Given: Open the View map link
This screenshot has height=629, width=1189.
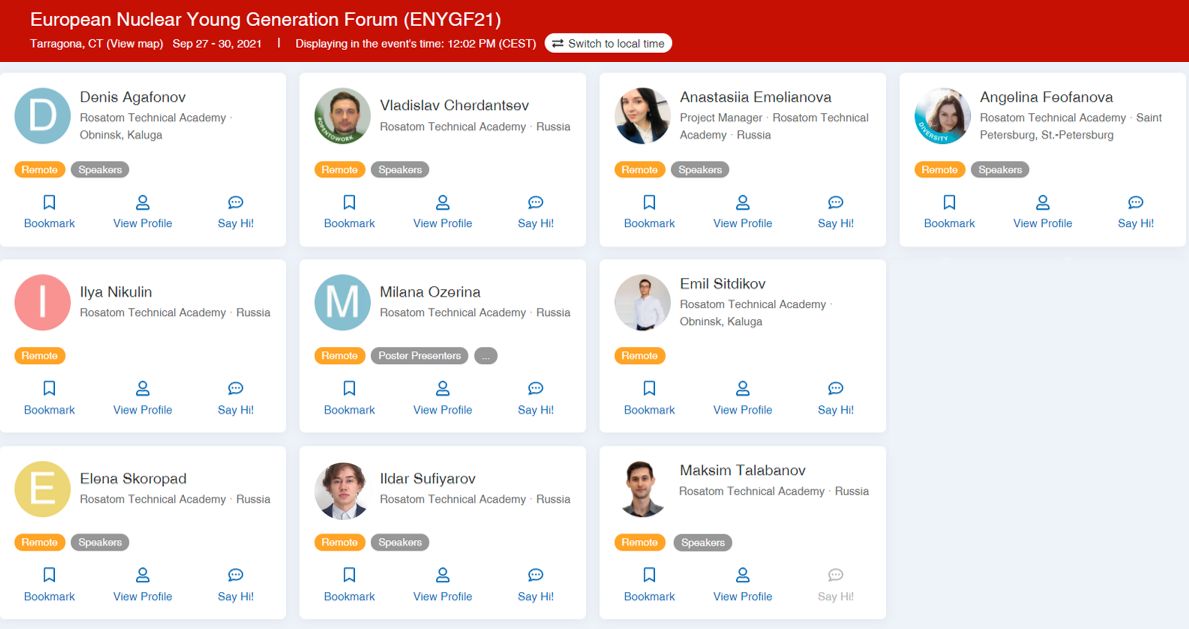Looking at the screenshot, I should [134, 43].
